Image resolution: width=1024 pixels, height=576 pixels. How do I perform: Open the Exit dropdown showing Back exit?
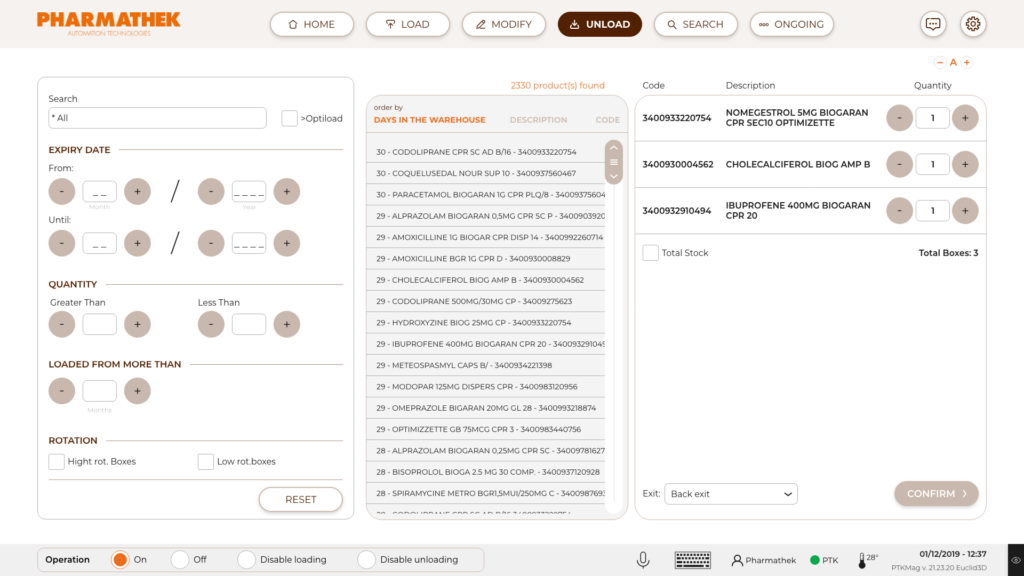(x=731, y=494)
